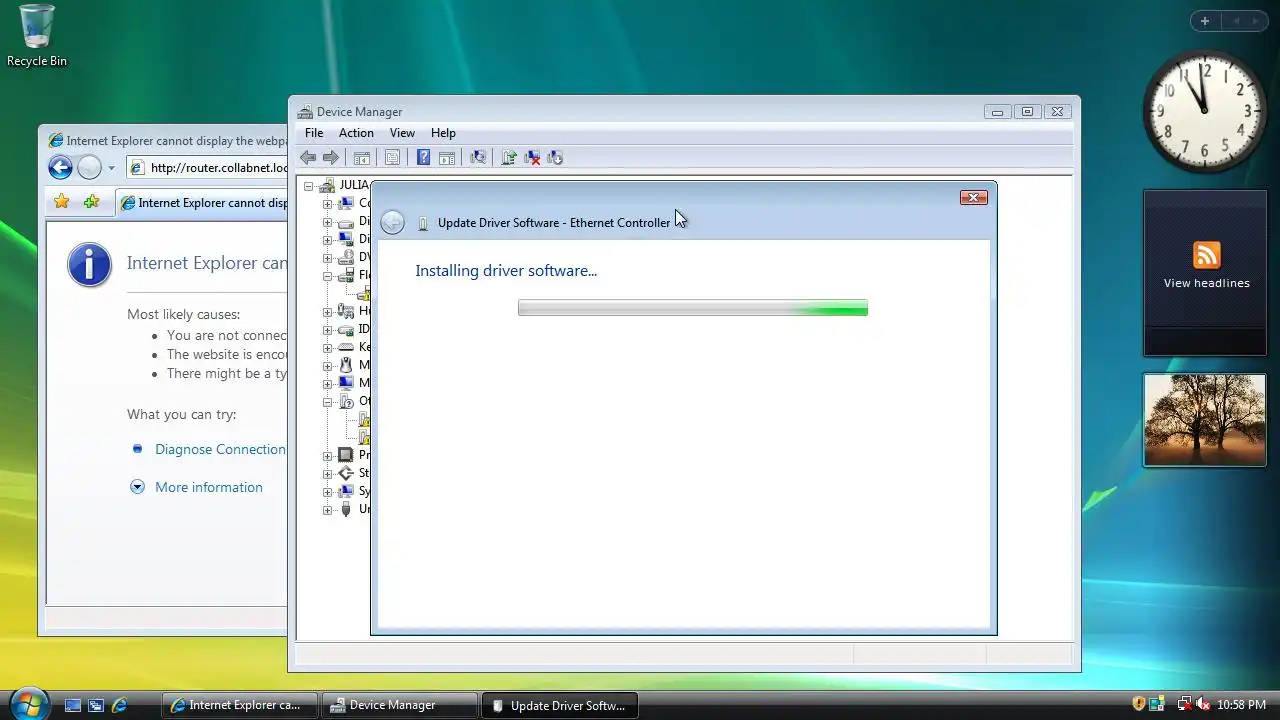Expand the Universal Serial Bus controllers category
Screen dimensions: 1280x720
click(327, 510)
